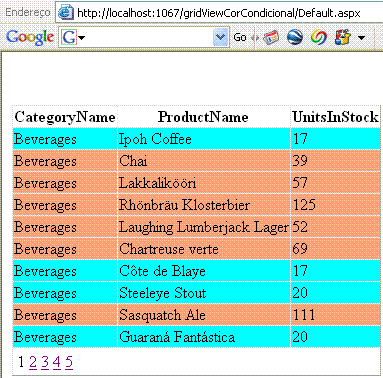Click the stock value 17 in Côte de Blaye row
383x378 pixels.
(x=300, y=271)
